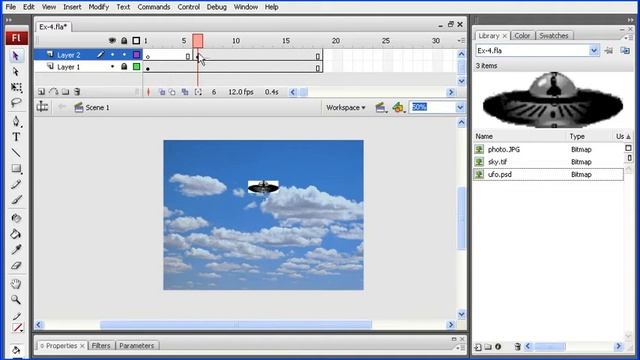The height and width of the screenshot is (360, 640).
Task: Toggle onion skin outlines
Action: pos(172,92)
